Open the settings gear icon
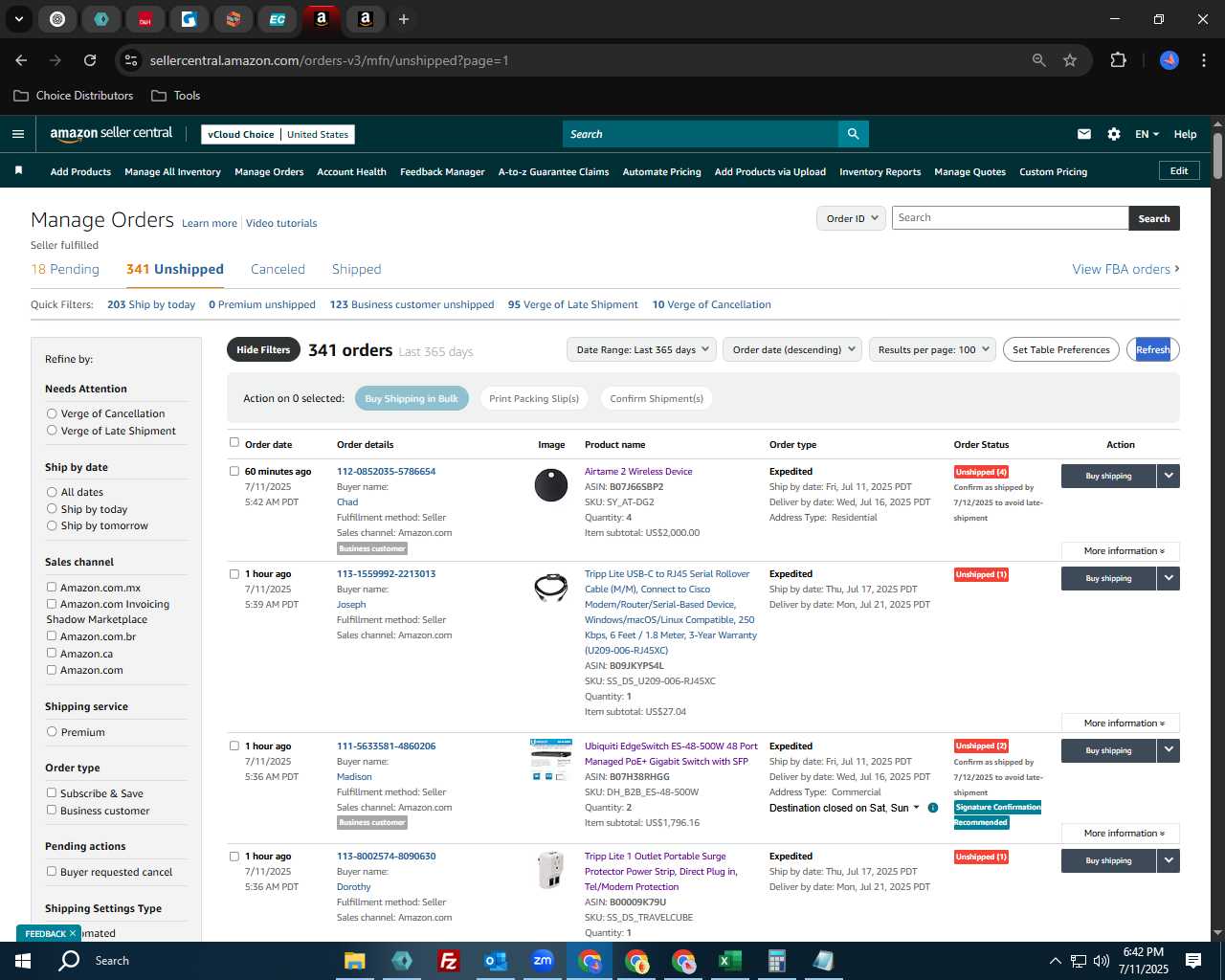This screenshot has width=1225, height=980. [1114, 134]
